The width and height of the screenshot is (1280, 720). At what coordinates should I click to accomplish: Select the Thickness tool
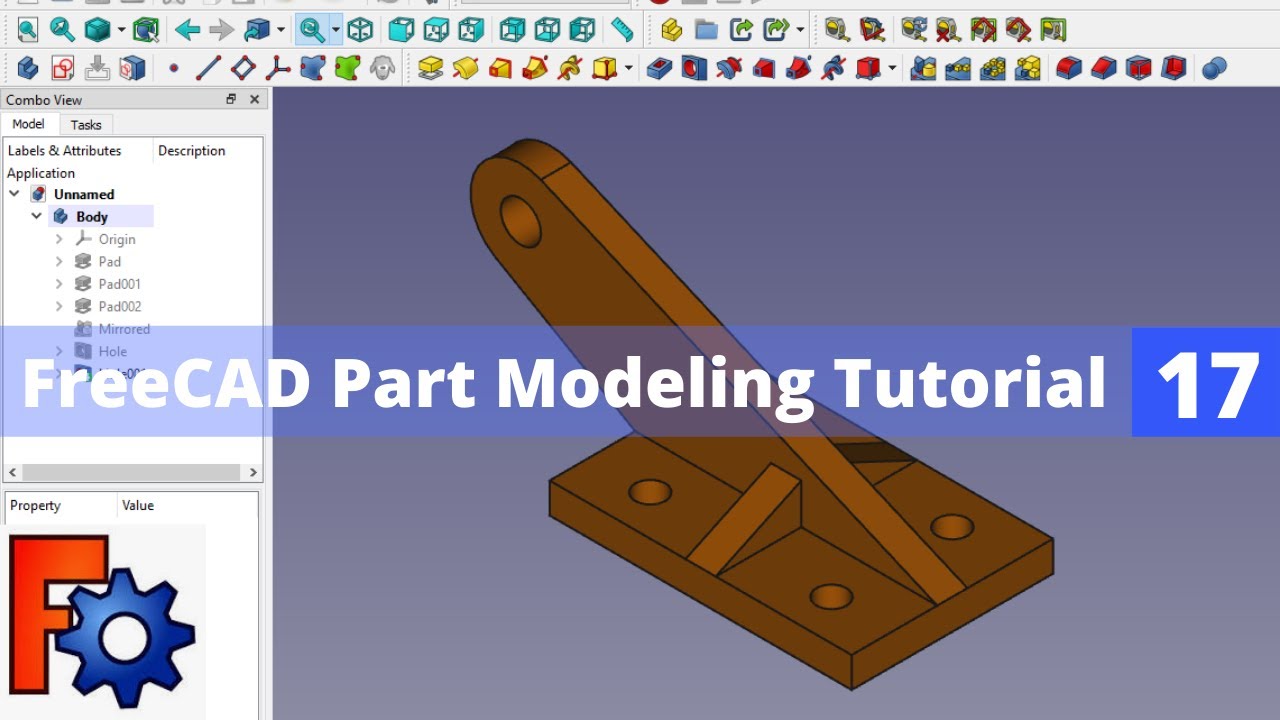point(1173,68)
